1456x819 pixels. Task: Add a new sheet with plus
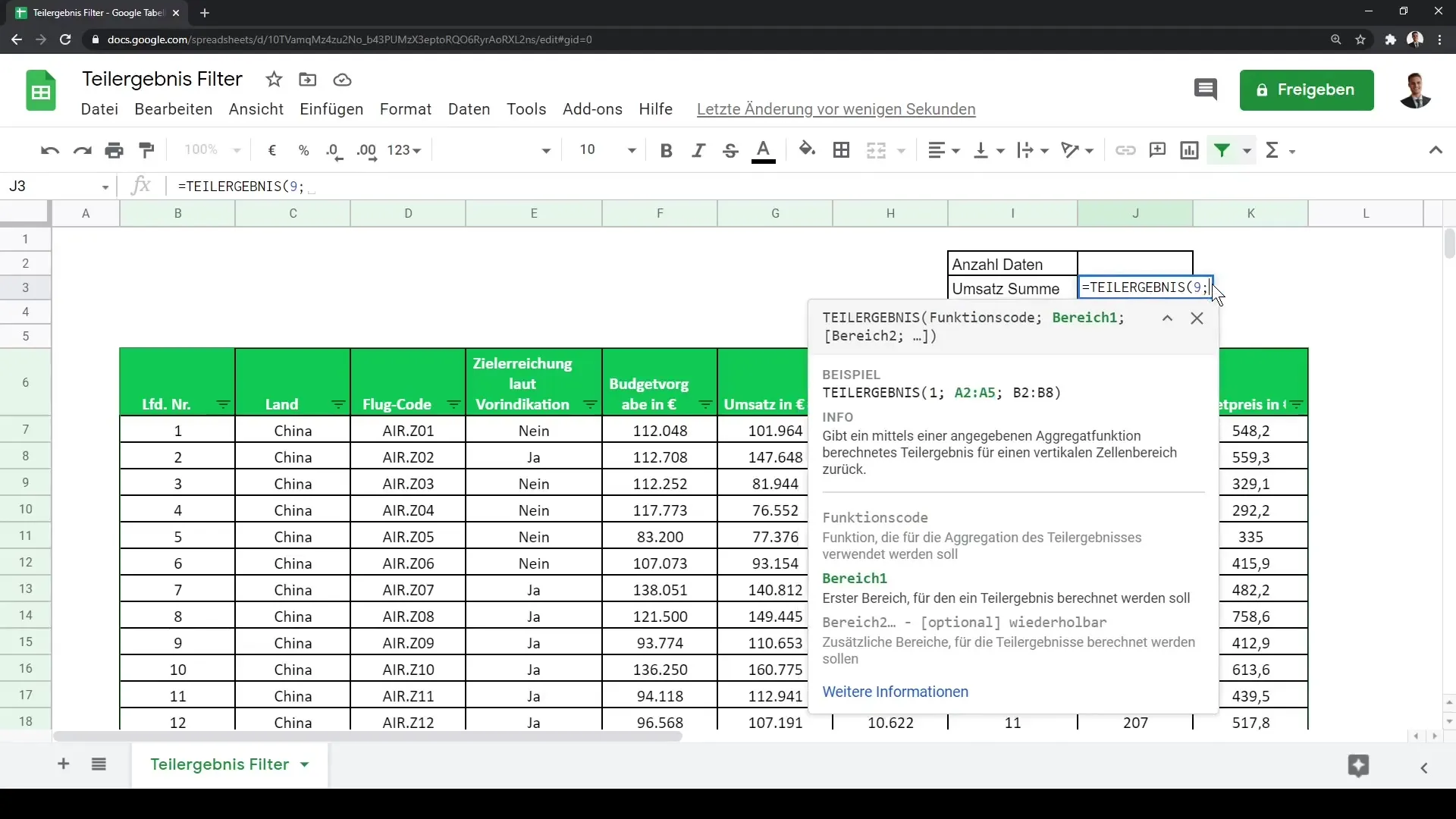point(64,764)
